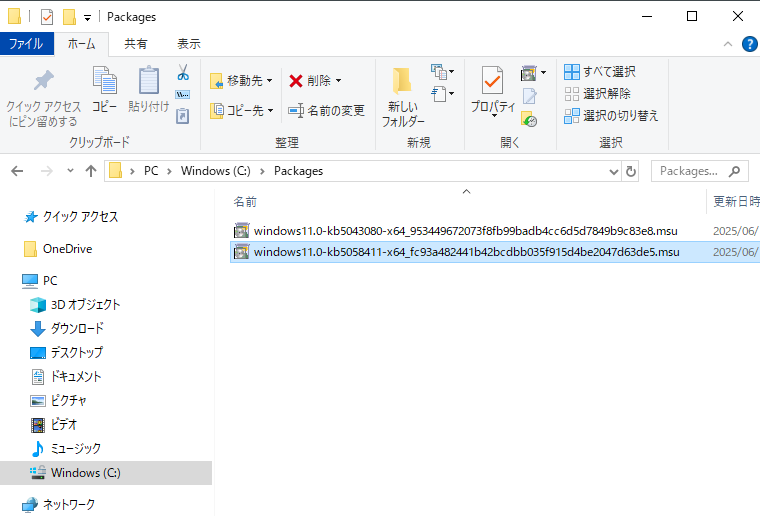
Task: Click the scissors Cut icon
Action: [183, 72]
